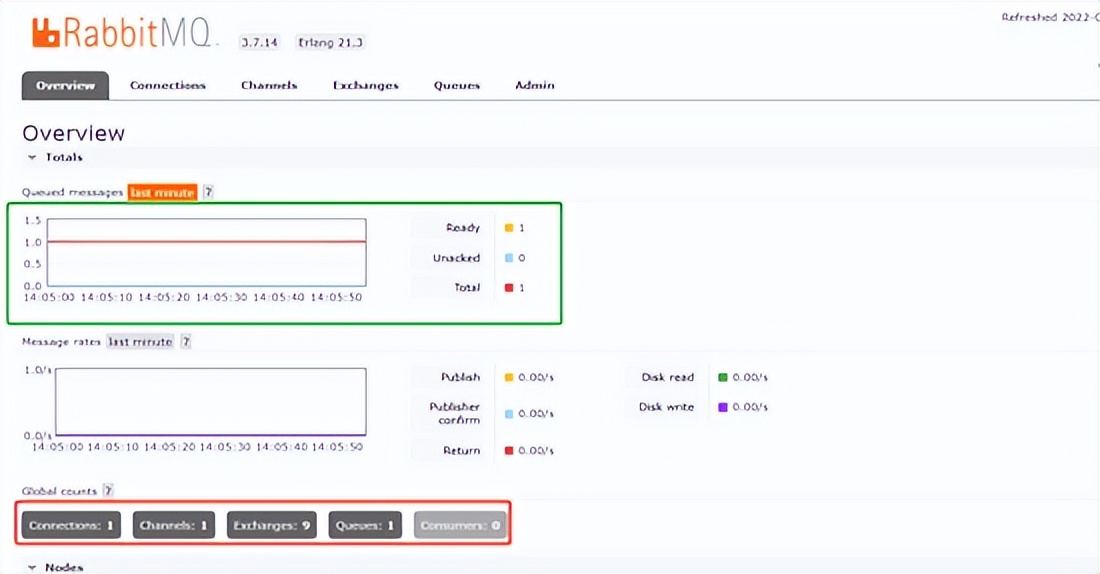Click the Disk write label
The image size is (1100, 574).
pyautogui.click(x=666, y=407)
